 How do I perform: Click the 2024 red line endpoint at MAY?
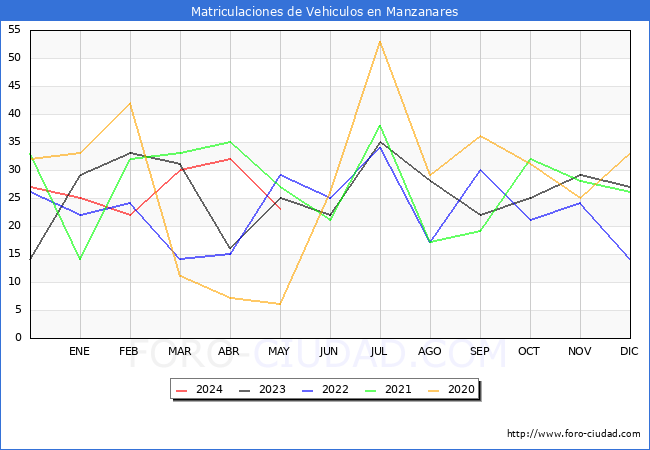(280, 209)
